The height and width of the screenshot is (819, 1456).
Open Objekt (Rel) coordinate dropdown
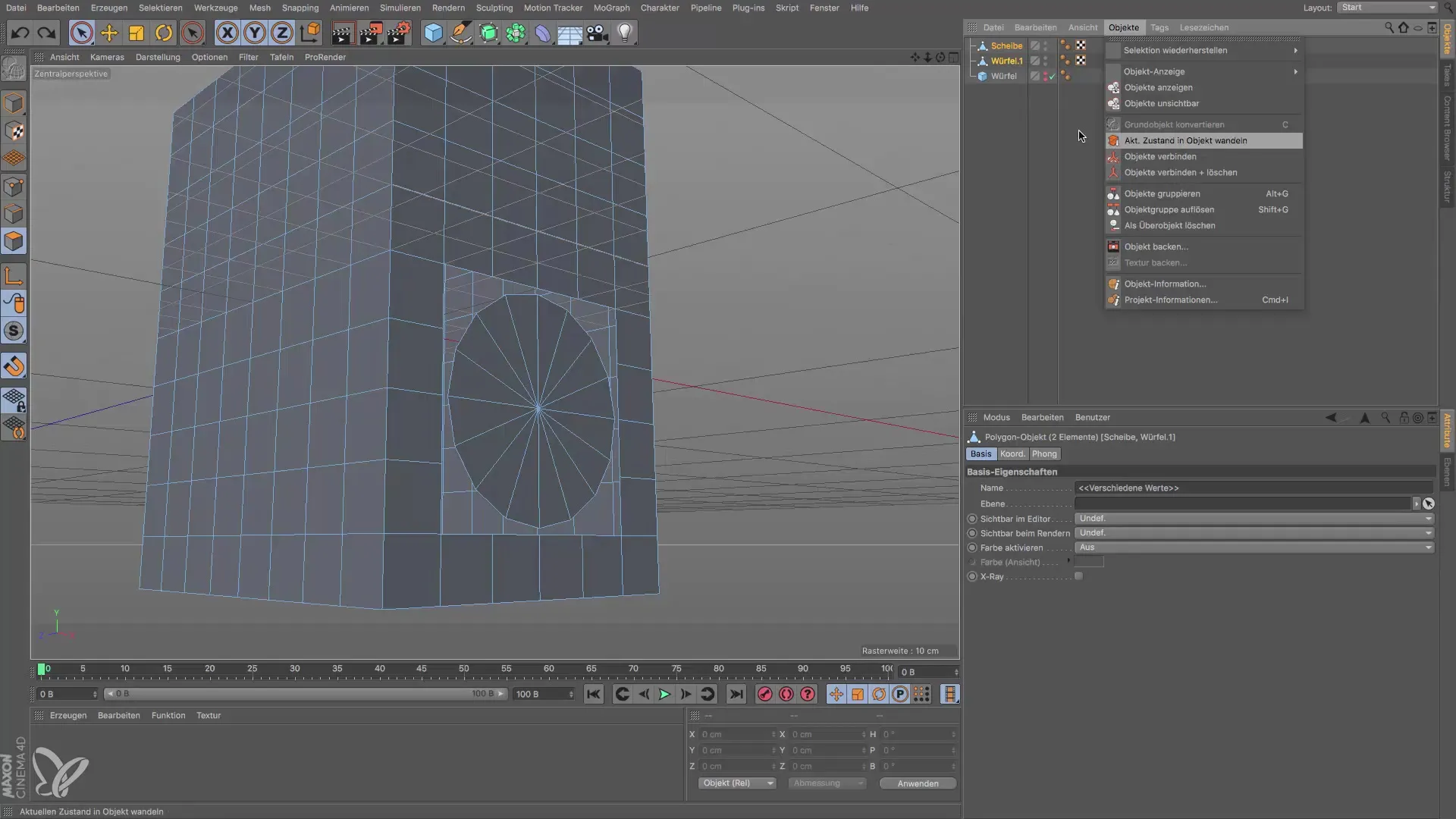(736, 783)
